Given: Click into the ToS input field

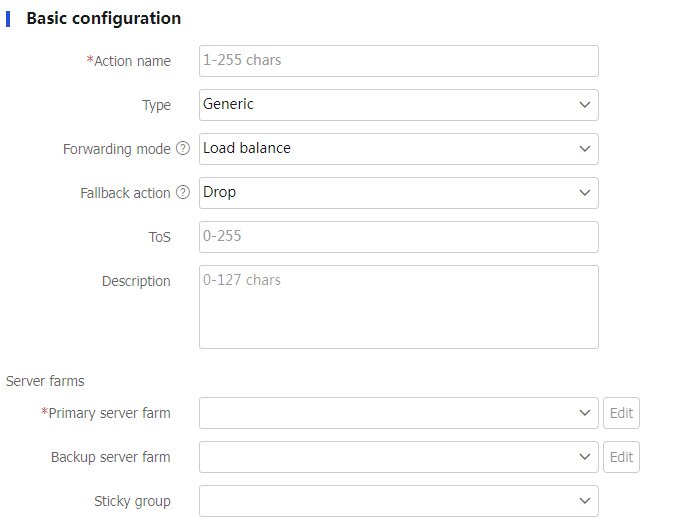Looking at the screenshot, I should [398, 237].
